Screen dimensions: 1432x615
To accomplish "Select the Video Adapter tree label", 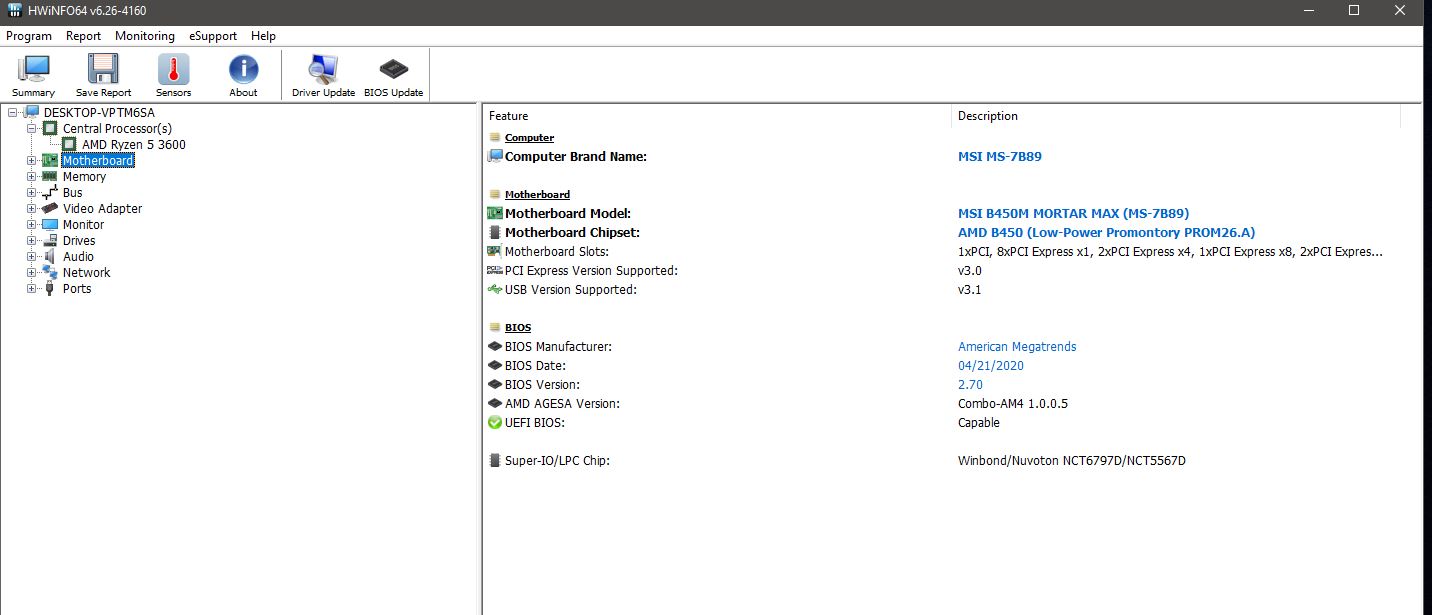I will (102, 208).
